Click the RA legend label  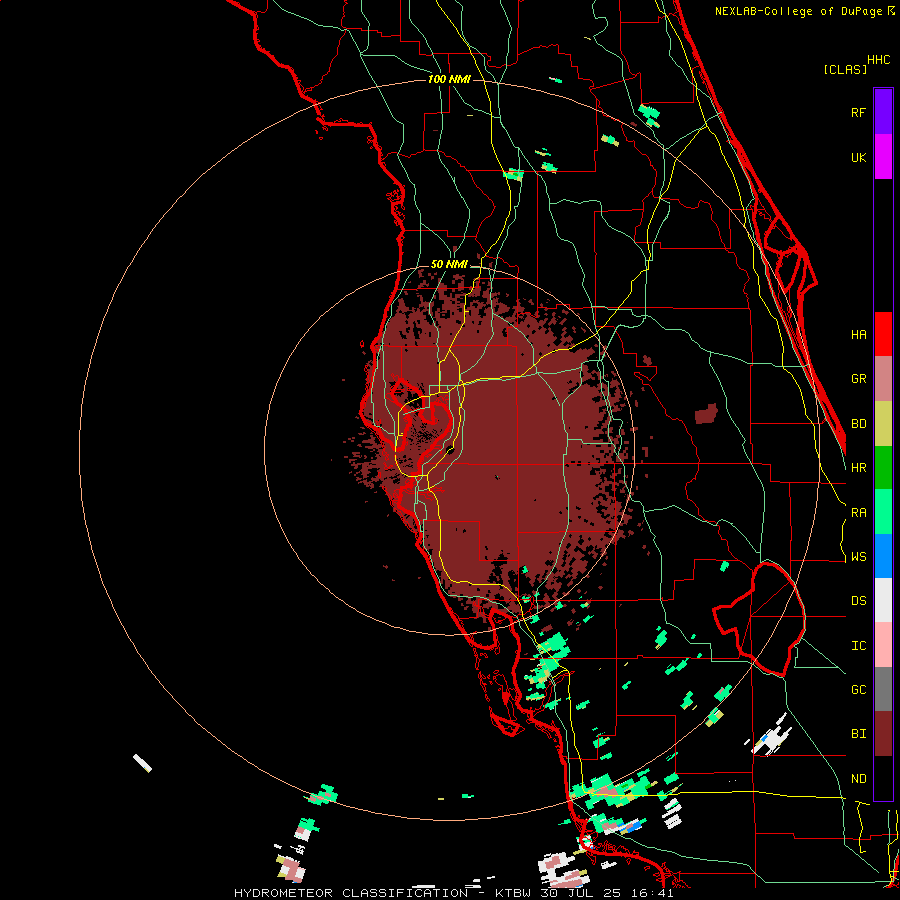click(x=858, y=512)
